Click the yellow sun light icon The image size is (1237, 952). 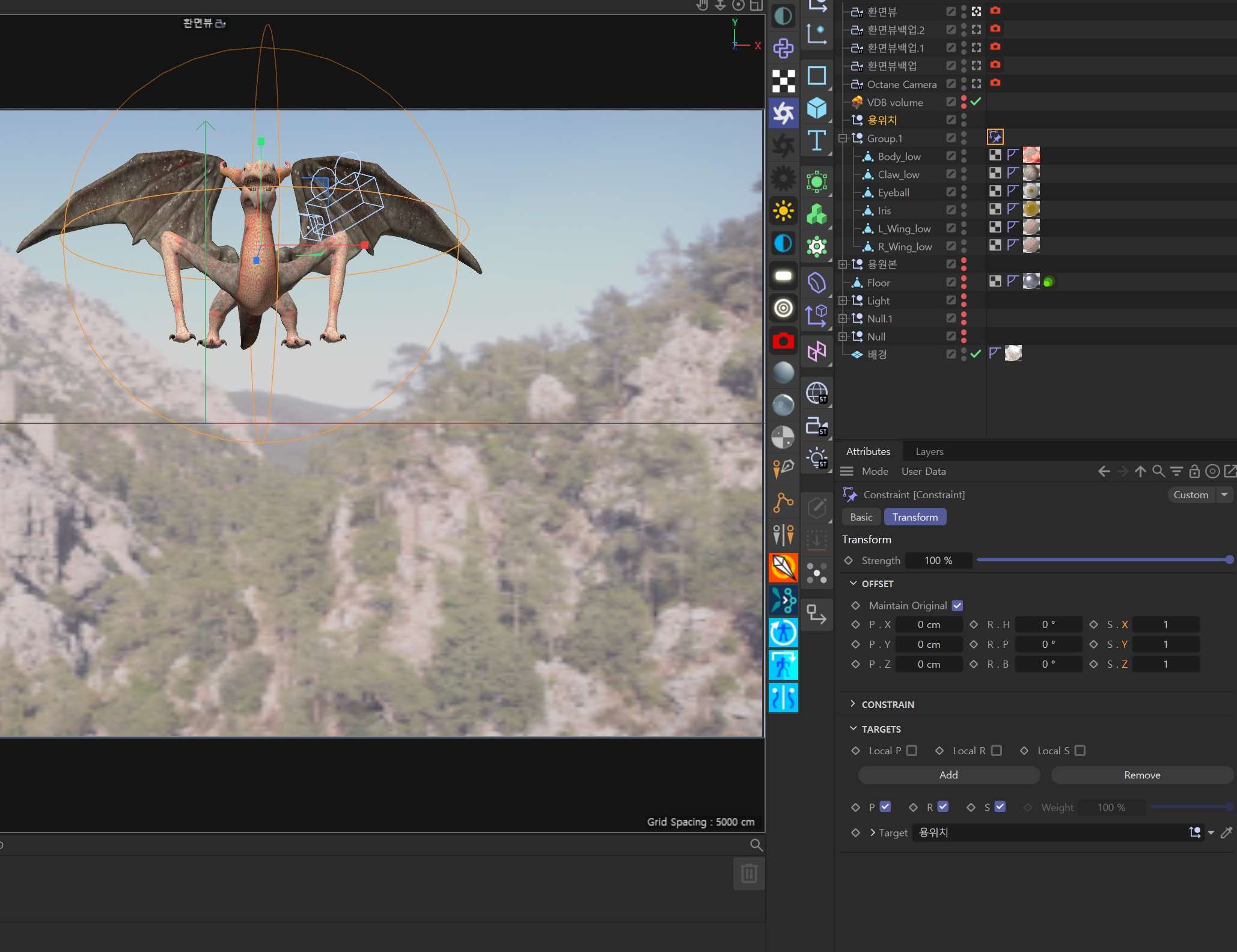783,211
